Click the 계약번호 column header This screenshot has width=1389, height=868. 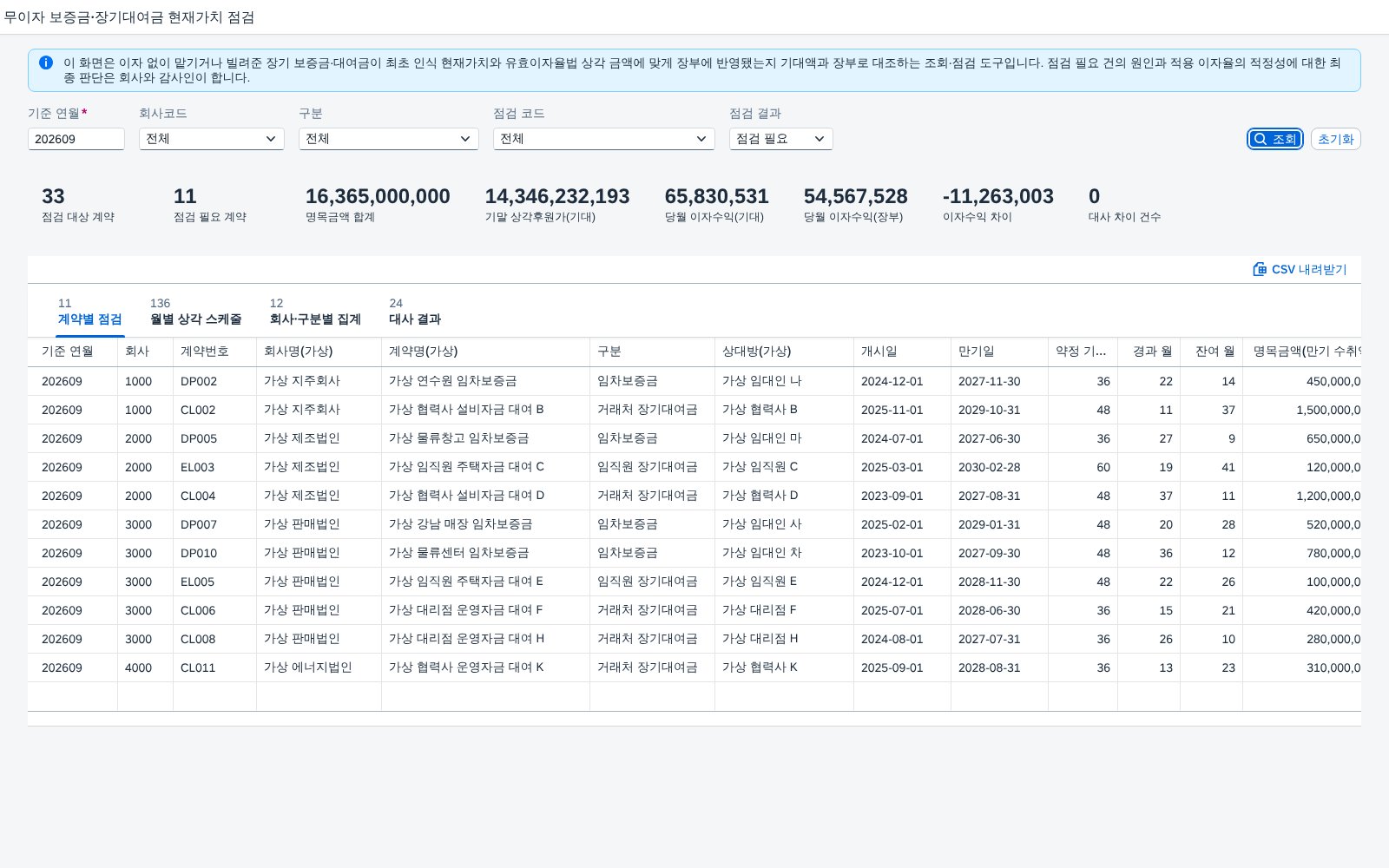point(215,352)
